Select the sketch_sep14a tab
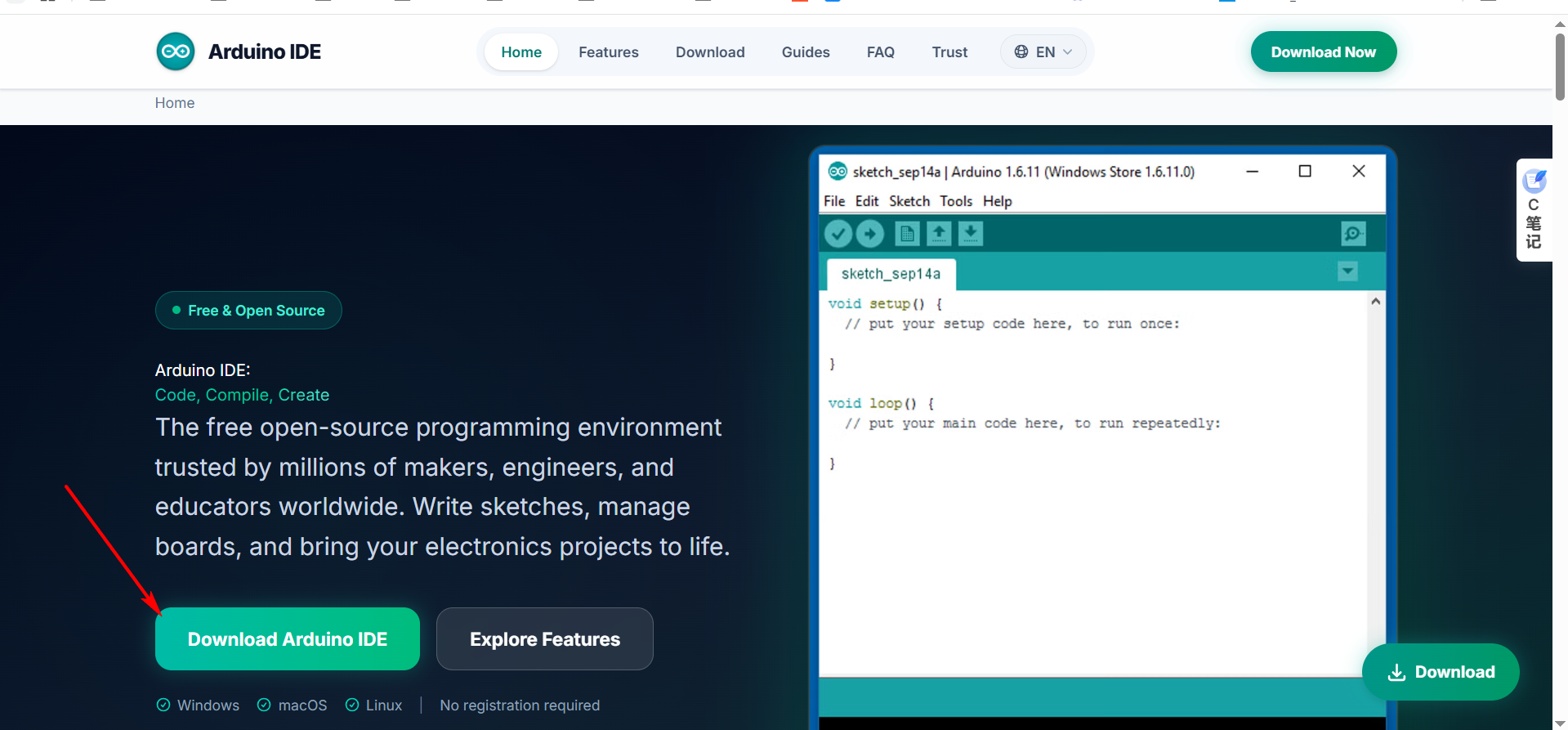 (x=891, y=274)
